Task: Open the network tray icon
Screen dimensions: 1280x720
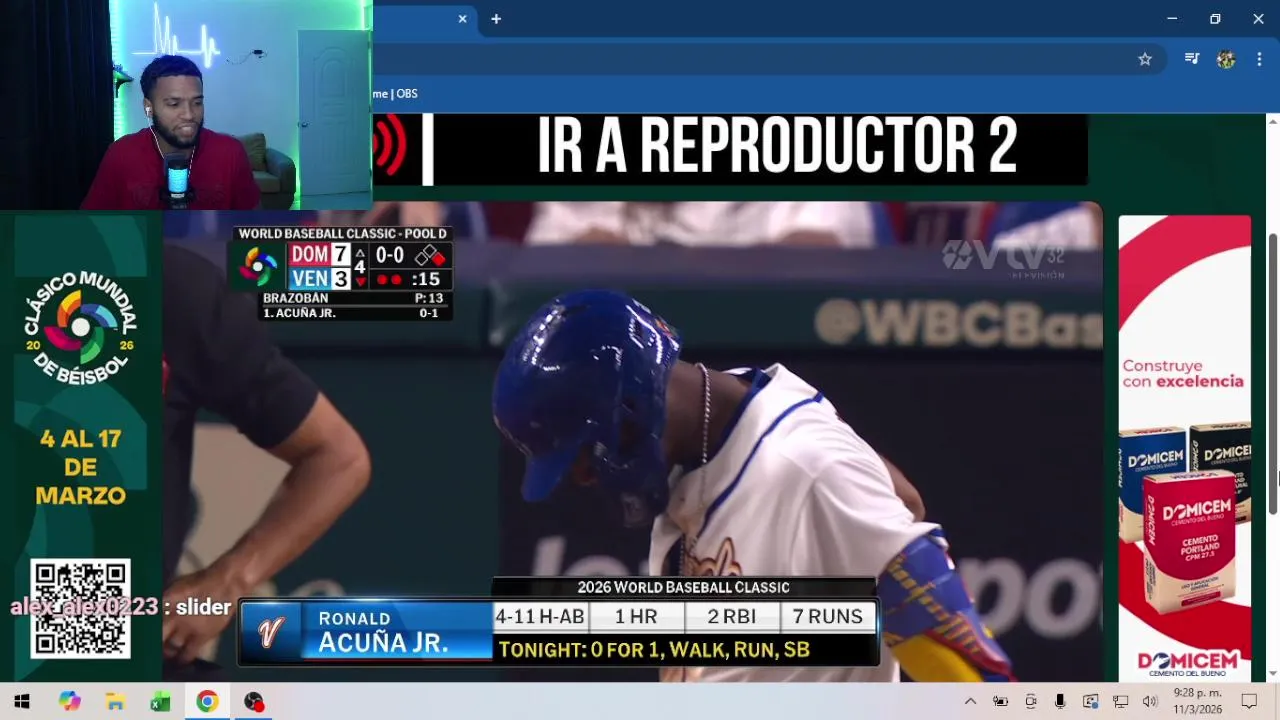Action: 1120,701
